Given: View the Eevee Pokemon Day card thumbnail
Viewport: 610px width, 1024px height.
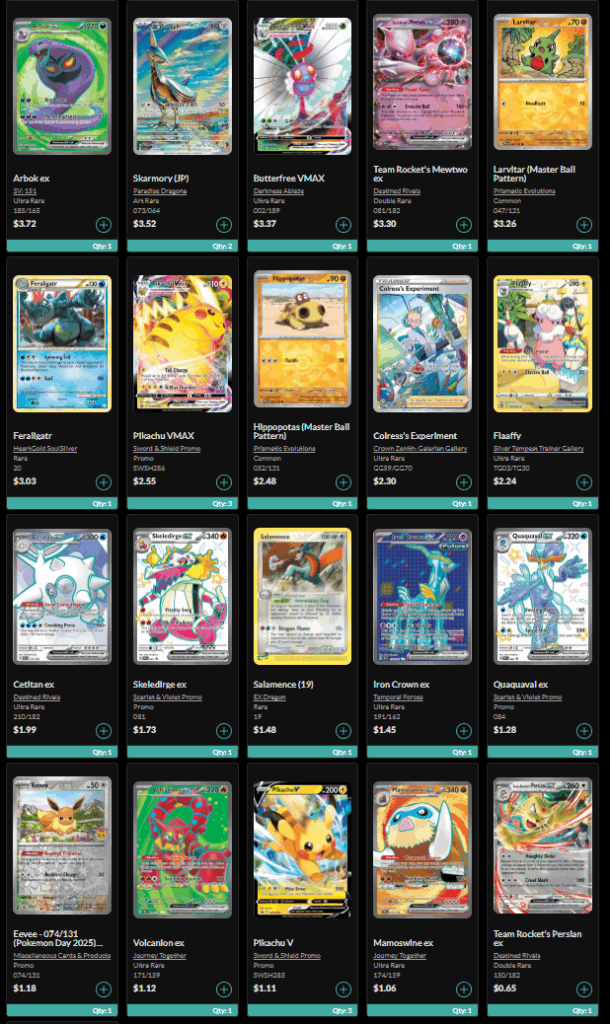Looking at the screenshot, I should click(62, 845).
